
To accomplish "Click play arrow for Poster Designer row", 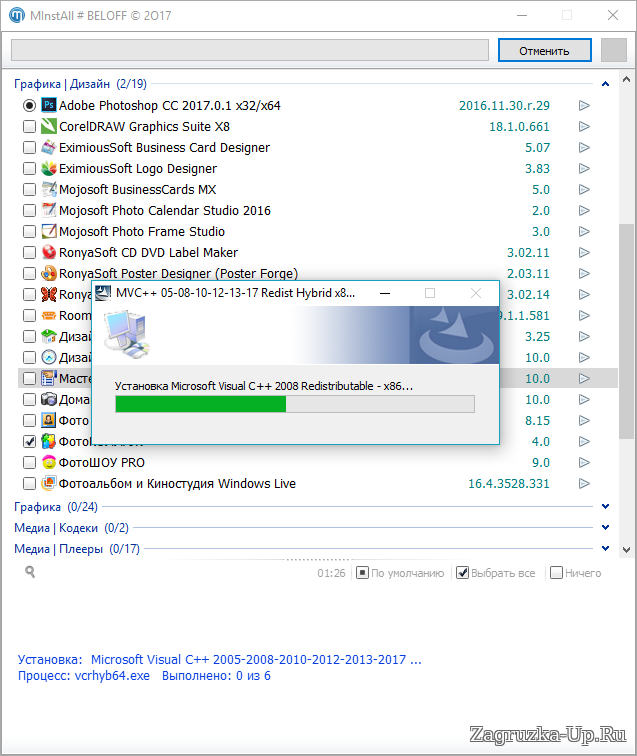I will (584, 273).
